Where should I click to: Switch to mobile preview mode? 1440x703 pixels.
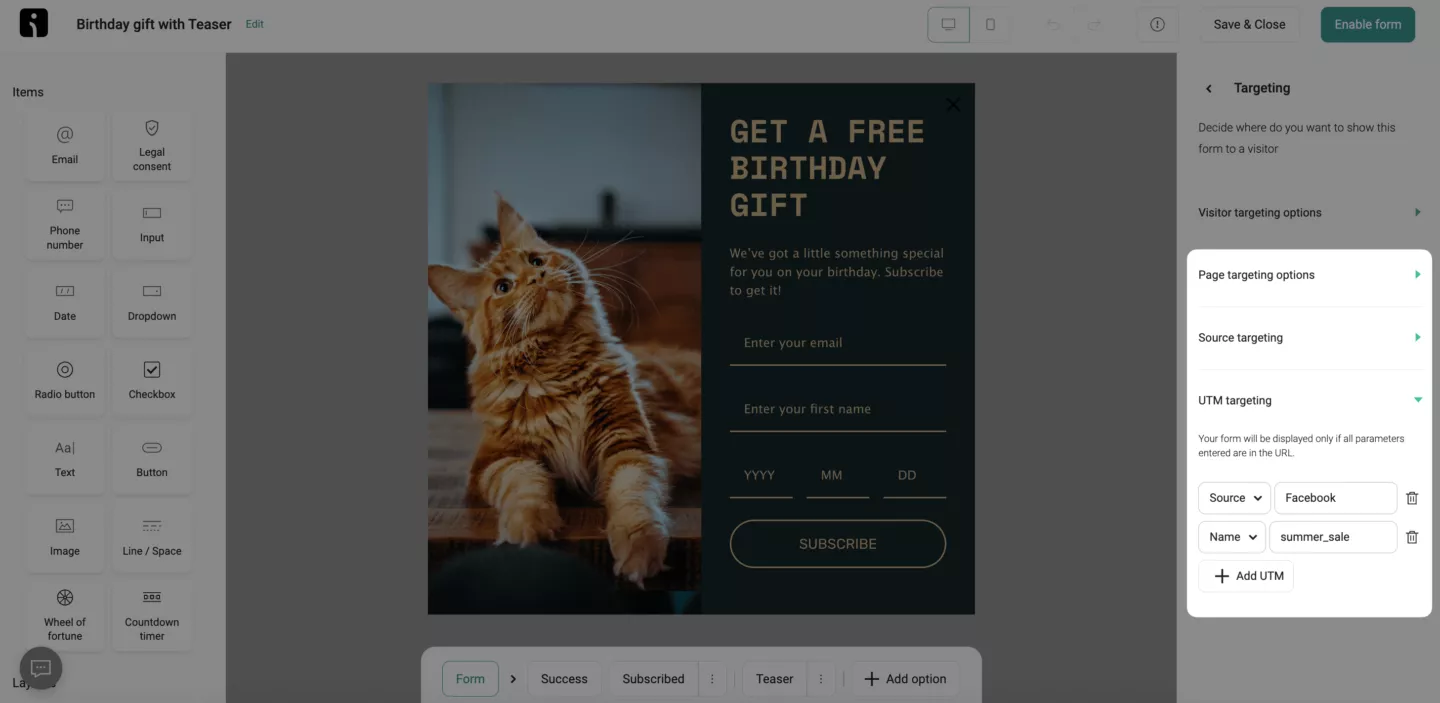tap(990, 25)
